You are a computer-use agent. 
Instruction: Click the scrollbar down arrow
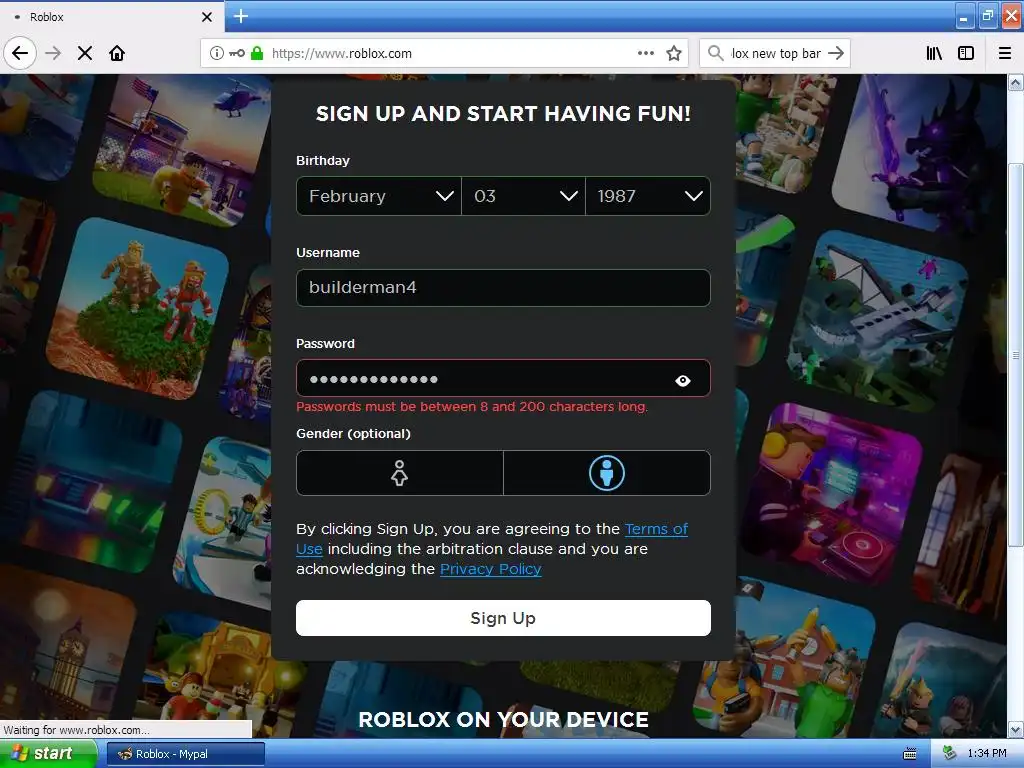point(1016,729)
